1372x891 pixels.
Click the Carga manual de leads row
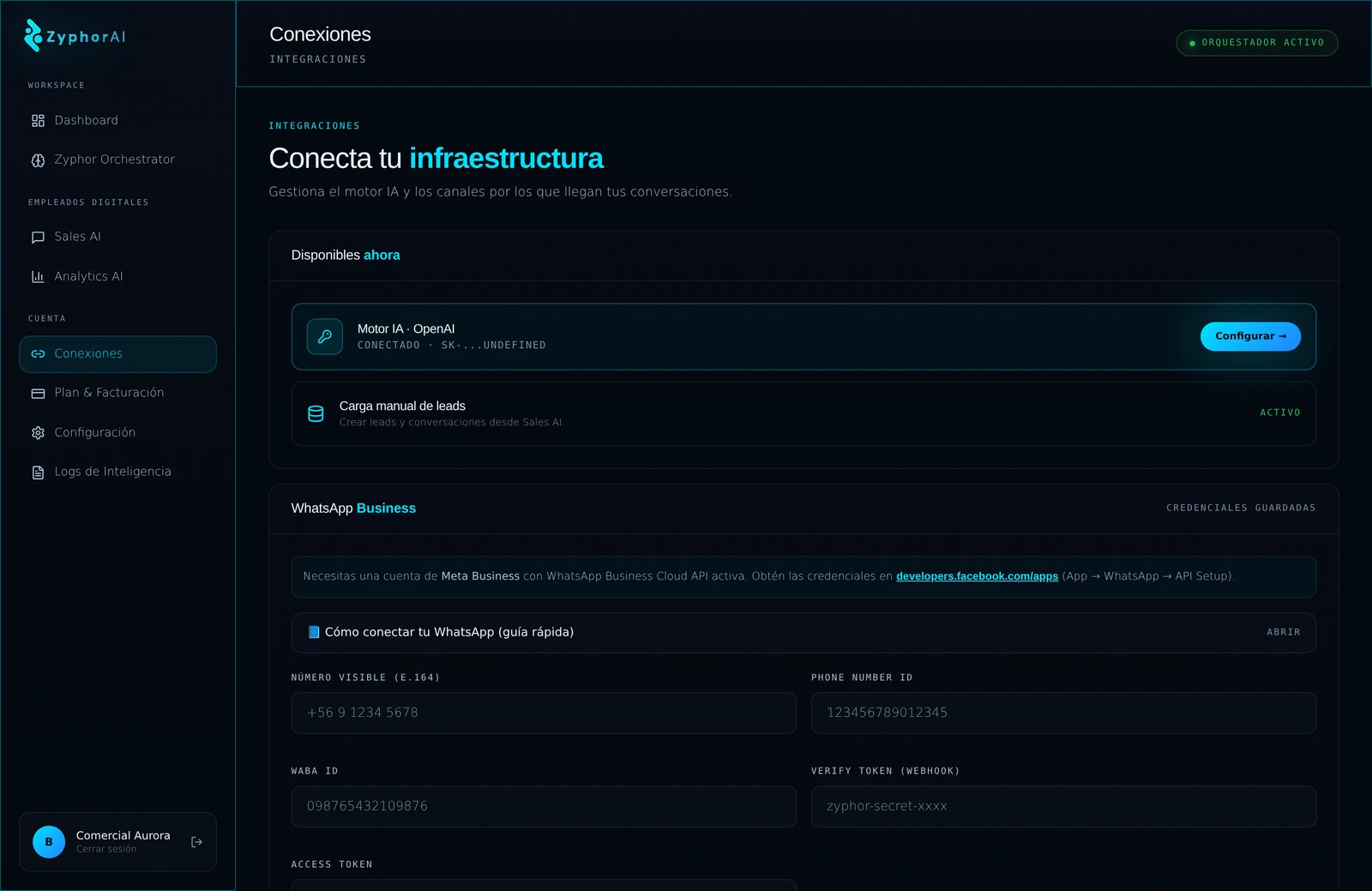pos(803,413)
